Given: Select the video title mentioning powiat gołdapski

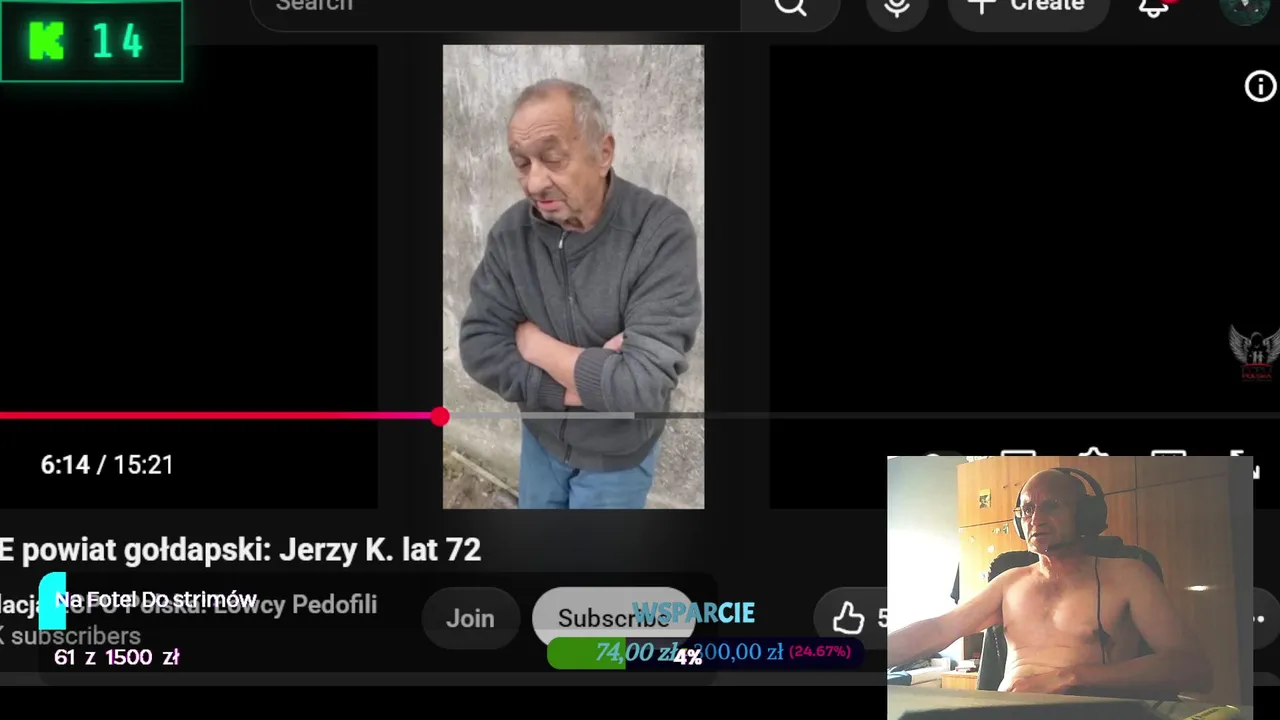Looking at the screenshot, I should coord(240,550).
